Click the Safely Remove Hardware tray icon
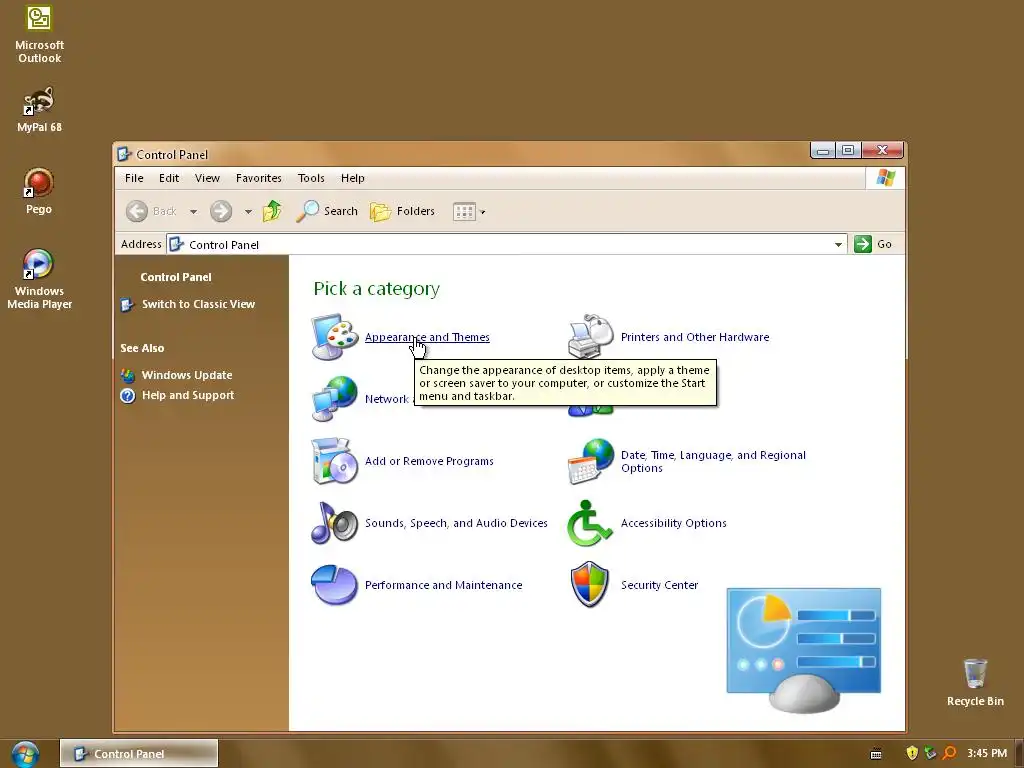Viewport: 1024px width, 768px height. coord(930,753)
